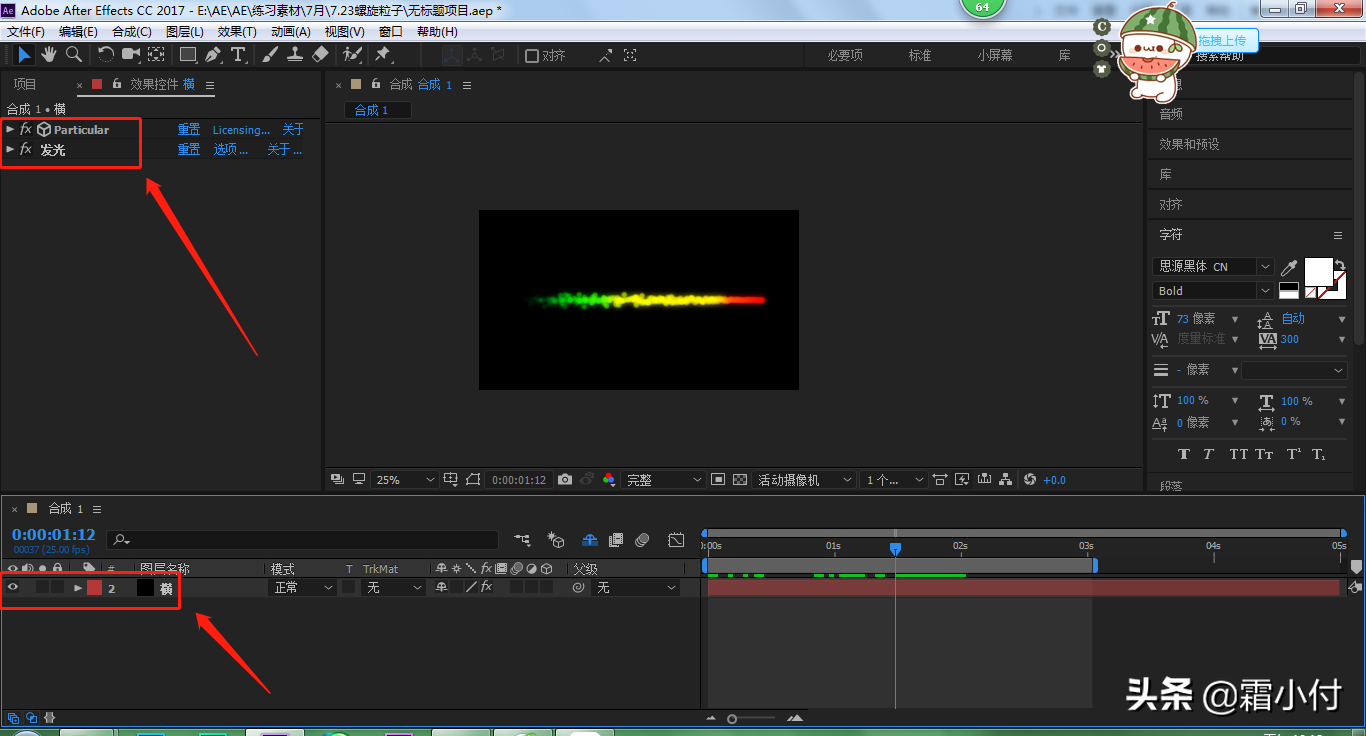Open the 动画(A) menu

pyautogui.click(x=290, y=32)
